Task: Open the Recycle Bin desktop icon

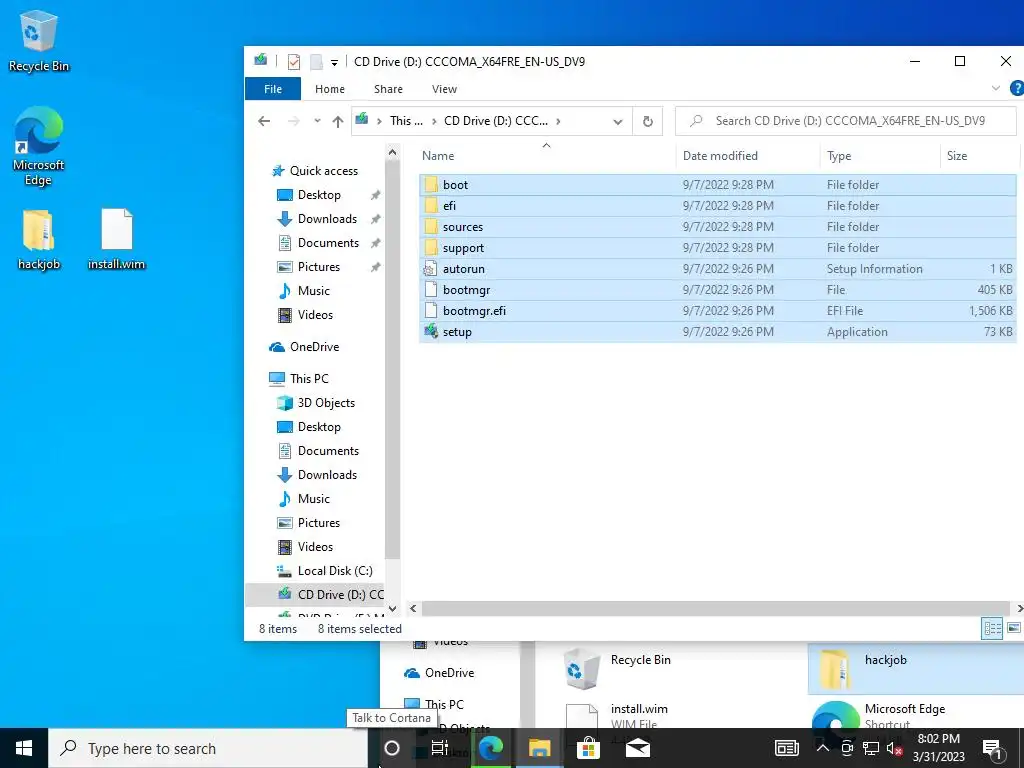Action: [x=39, y=40]
